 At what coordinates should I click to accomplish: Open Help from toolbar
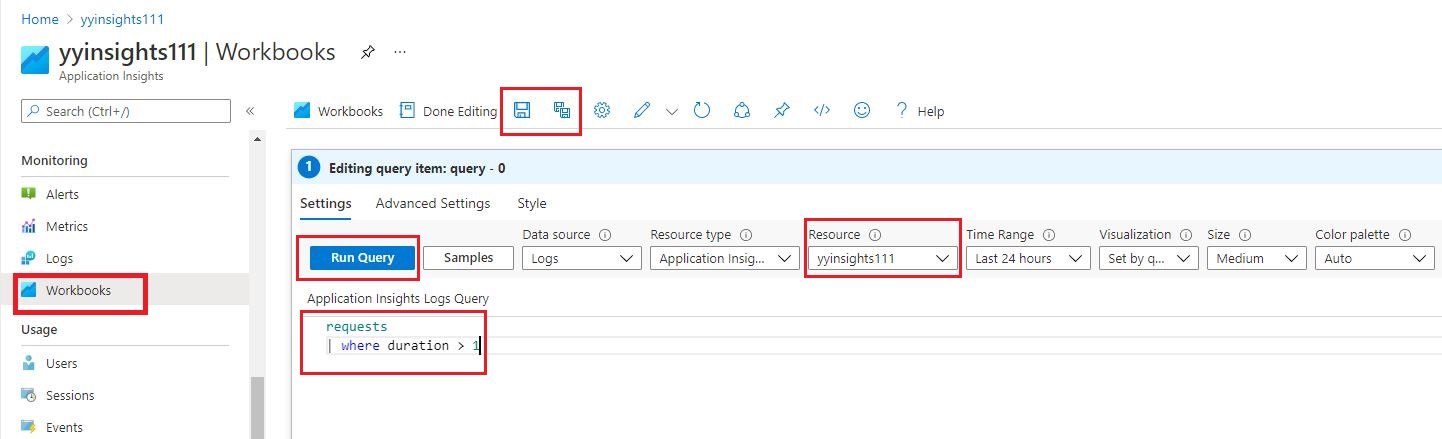(919, 111)
